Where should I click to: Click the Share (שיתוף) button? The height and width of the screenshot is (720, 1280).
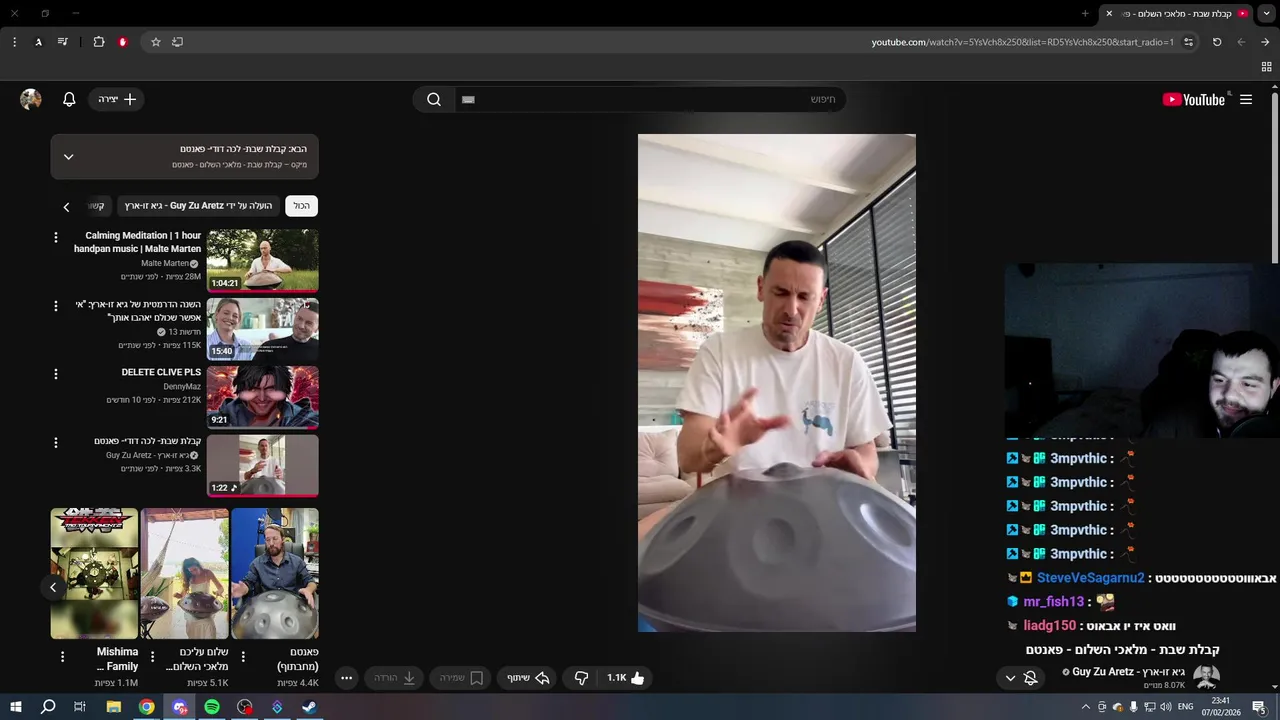[528, 677]
